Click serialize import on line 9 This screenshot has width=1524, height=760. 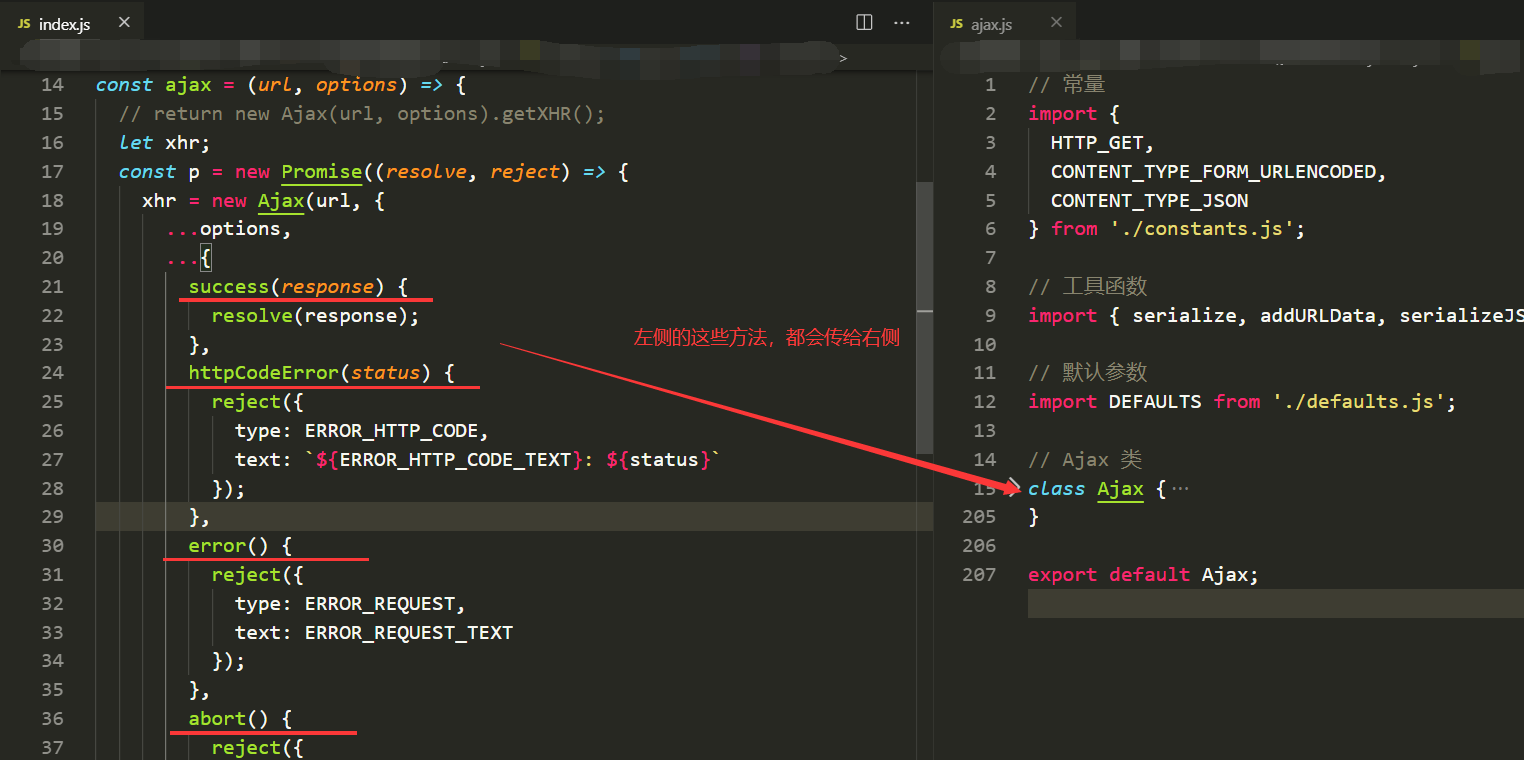[1185, 316]
